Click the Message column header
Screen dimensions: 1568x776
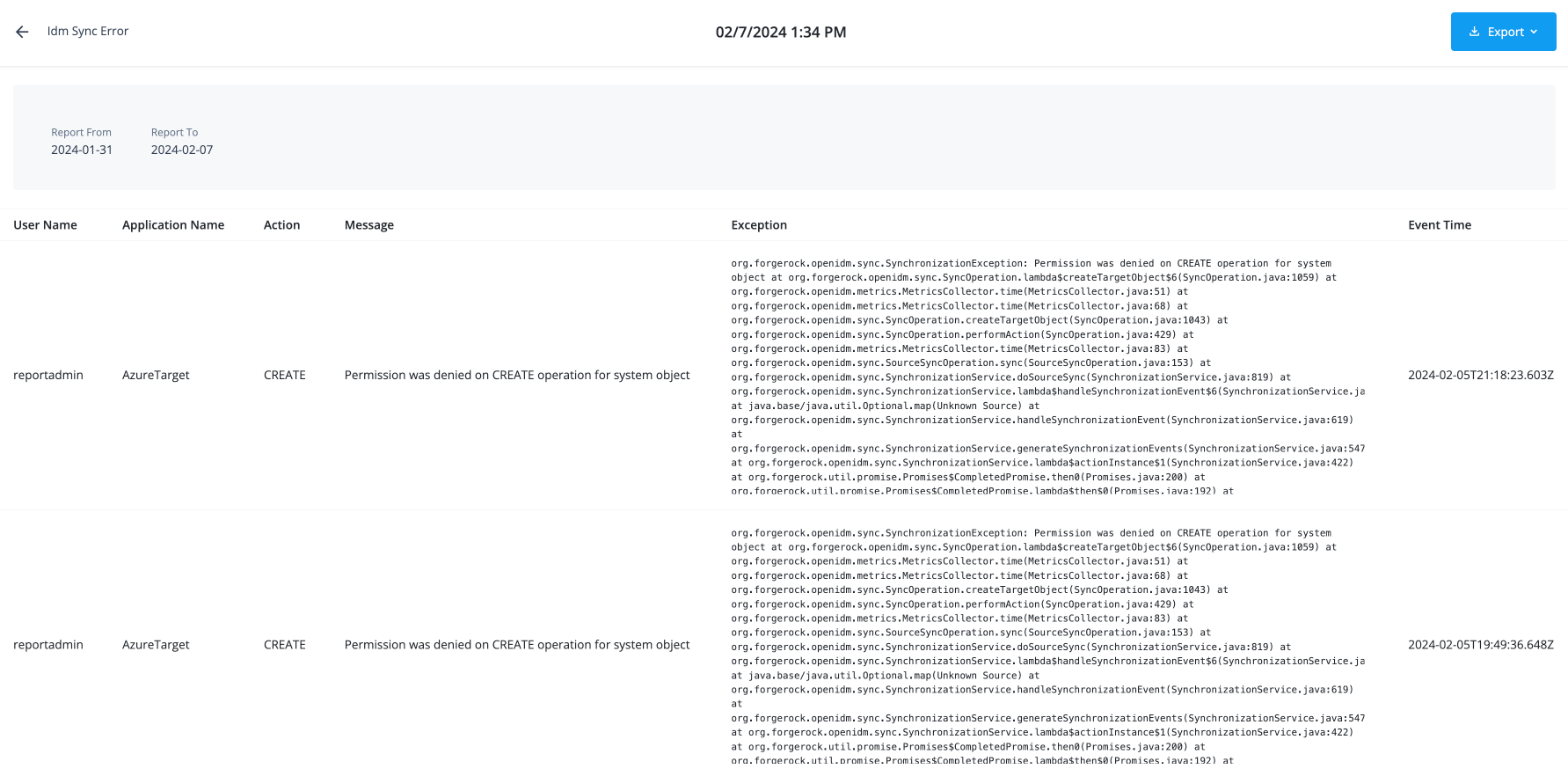[x=369, y=225]
